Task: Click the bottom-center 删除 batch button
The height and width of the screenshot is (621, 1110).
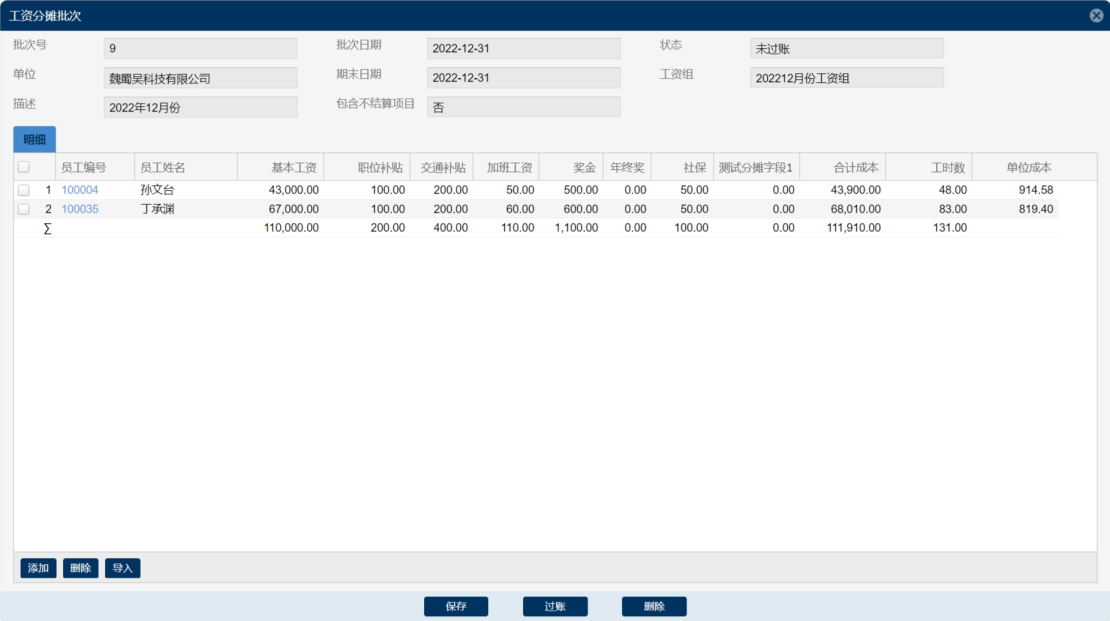Action: click(654, 606)
